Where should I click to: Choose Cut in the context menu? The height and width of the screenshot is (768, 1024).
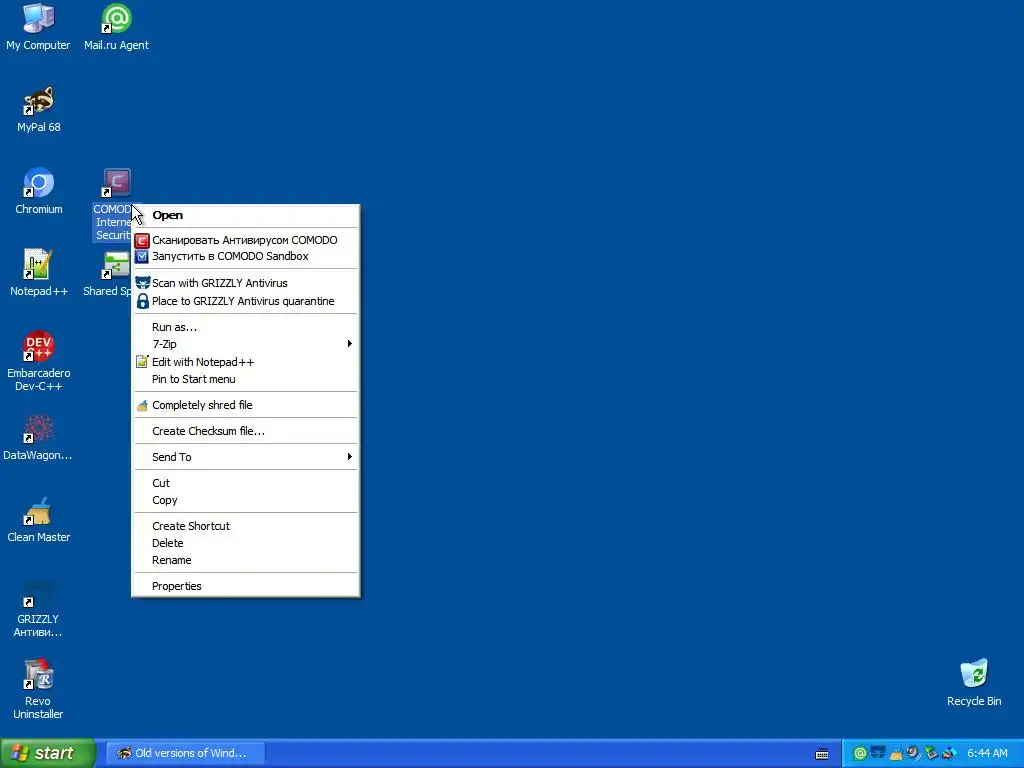coord(246,483)
